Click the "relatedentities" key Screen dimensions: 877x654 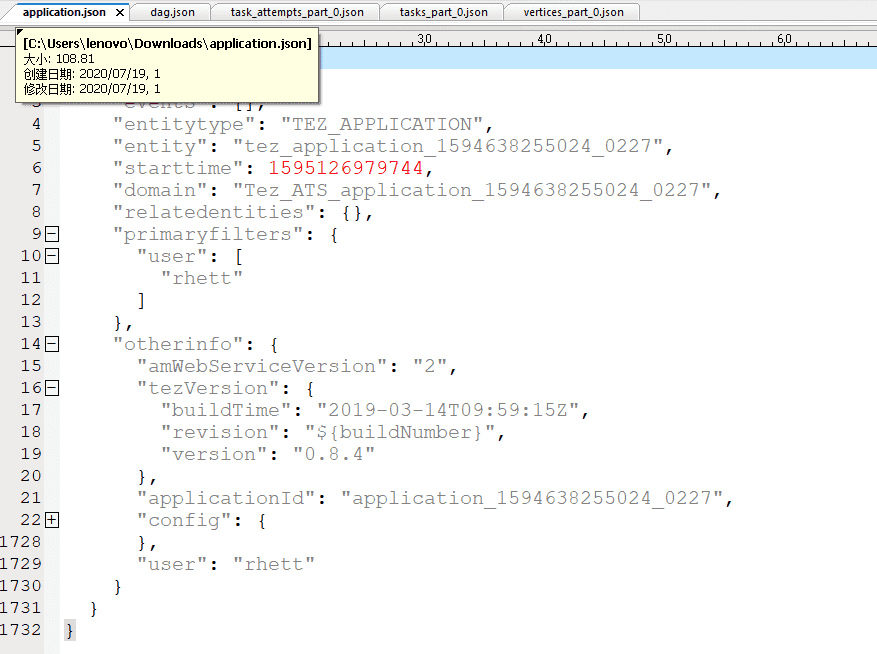pyautogui.click(x=214, y=212)
